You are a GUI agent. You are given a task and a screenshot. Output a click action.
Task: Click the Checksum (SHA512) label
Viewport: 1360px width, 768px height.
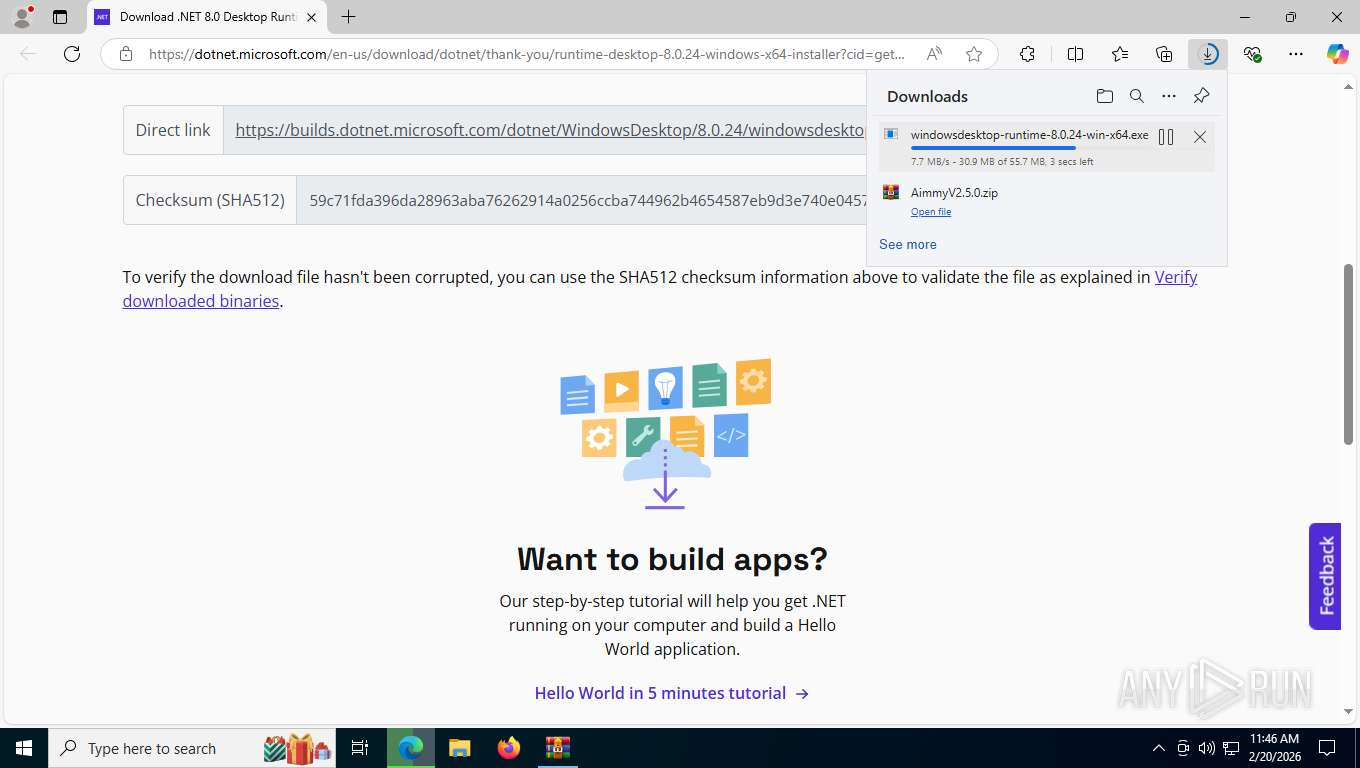click(x=210, y=200)
